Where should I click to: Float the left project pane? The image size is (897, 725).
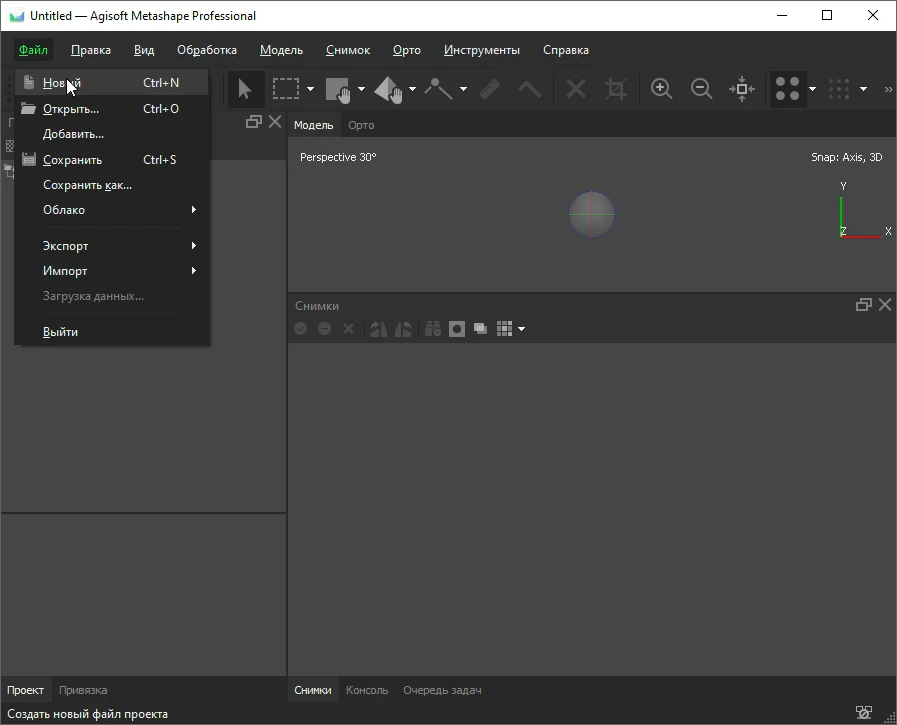point(253,122)
